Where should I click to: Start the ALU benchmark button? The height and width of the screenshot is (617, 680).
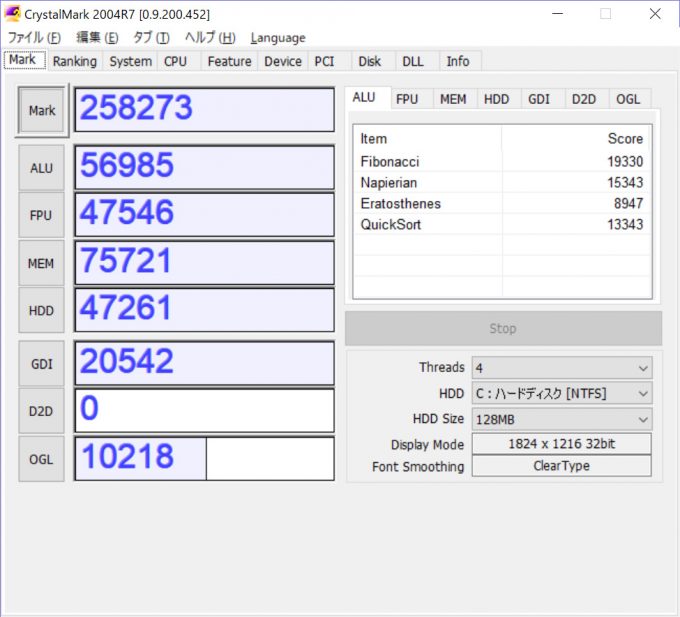(42, 168)
